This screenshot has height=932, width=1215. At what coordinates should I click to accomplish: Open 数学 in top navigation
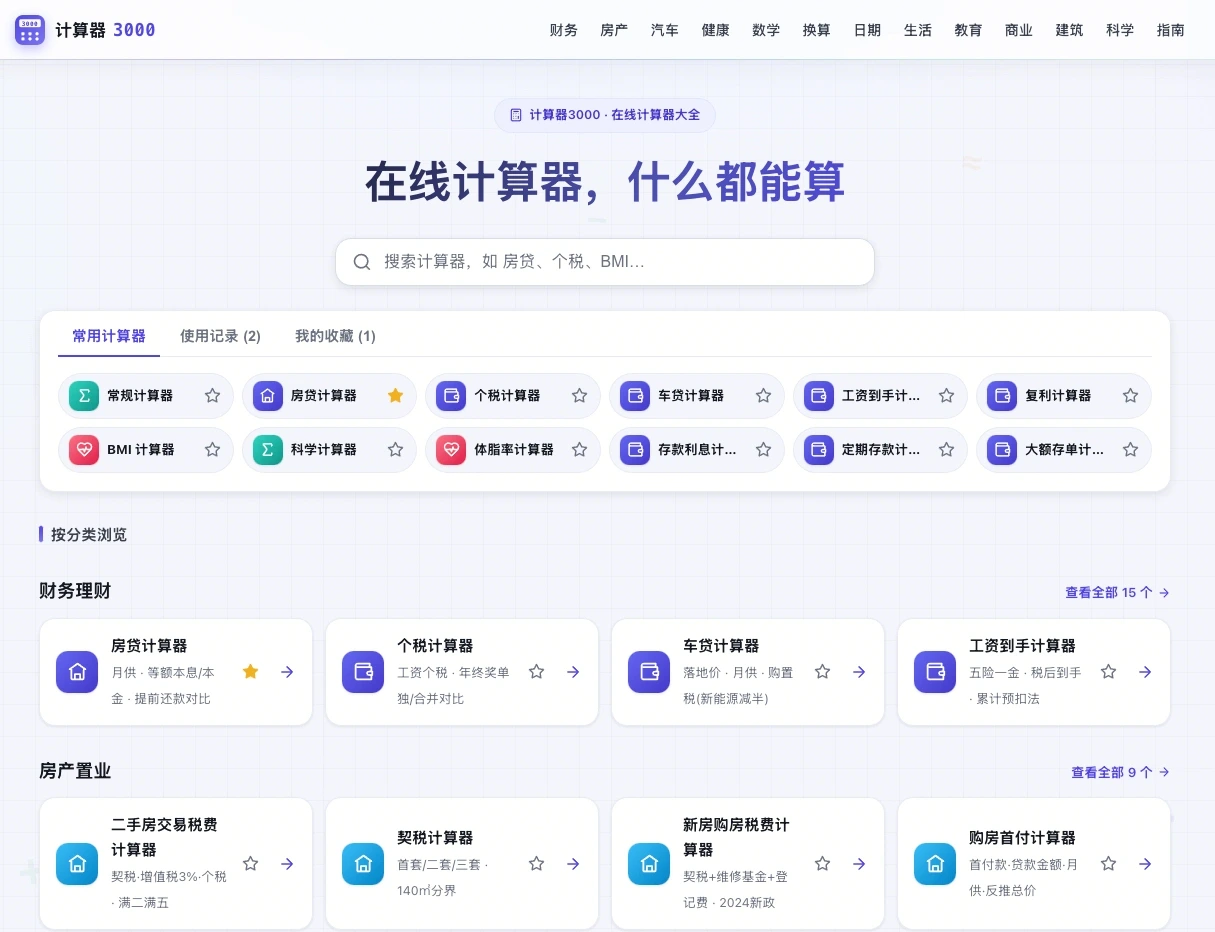(767, 30)
